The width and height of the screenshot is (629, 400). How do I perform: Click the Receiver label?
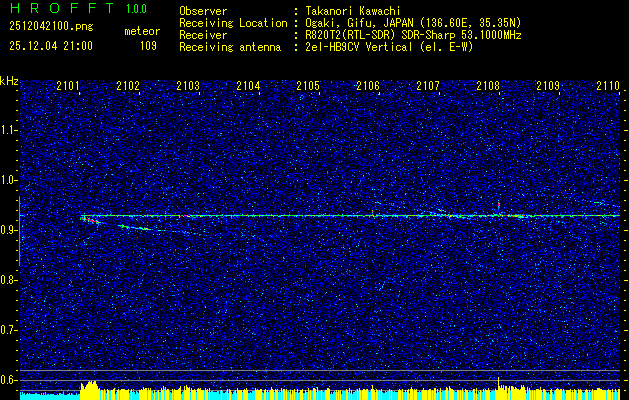click(203, 35)
